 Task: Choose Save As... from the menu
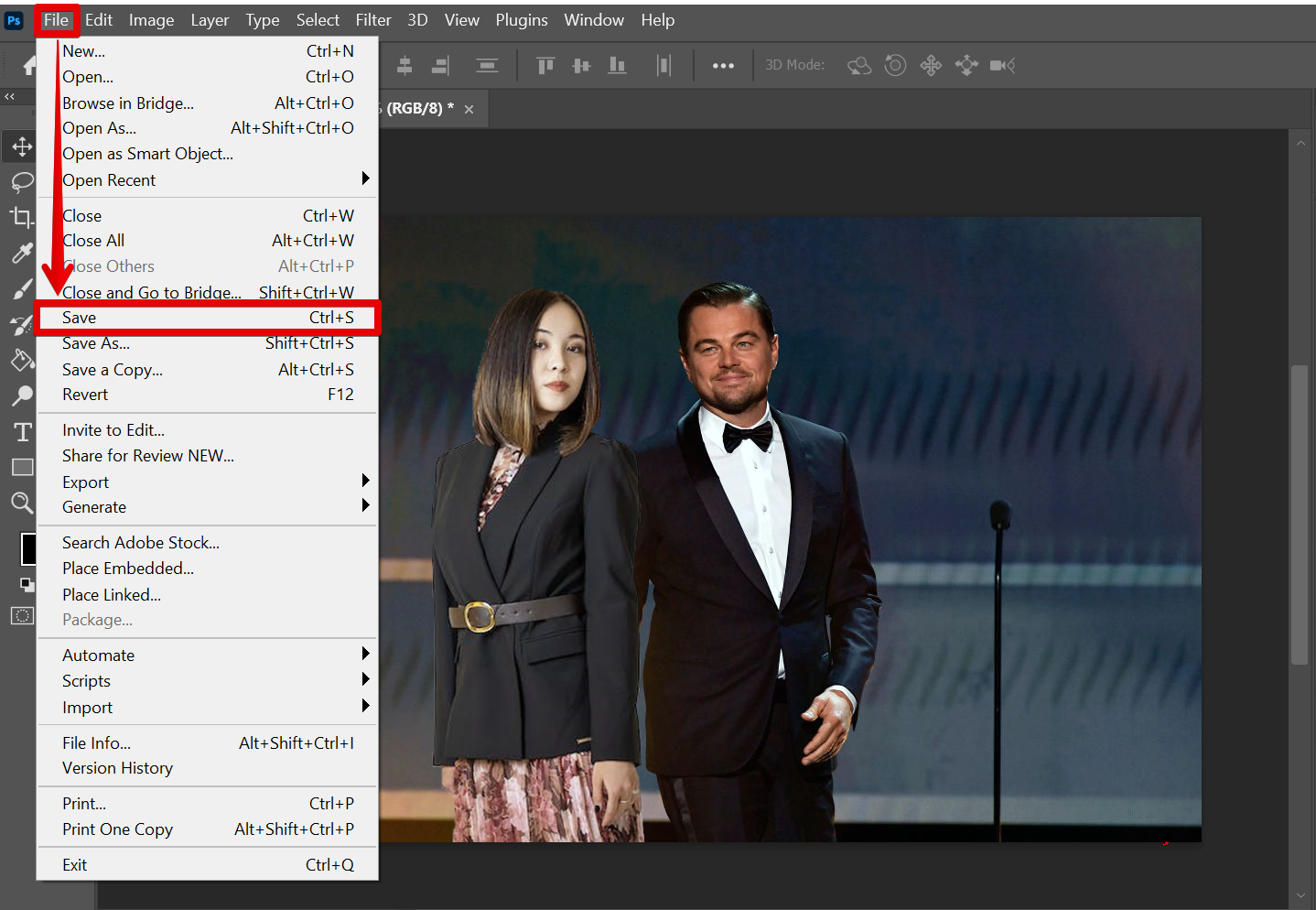tap(96, 343)
